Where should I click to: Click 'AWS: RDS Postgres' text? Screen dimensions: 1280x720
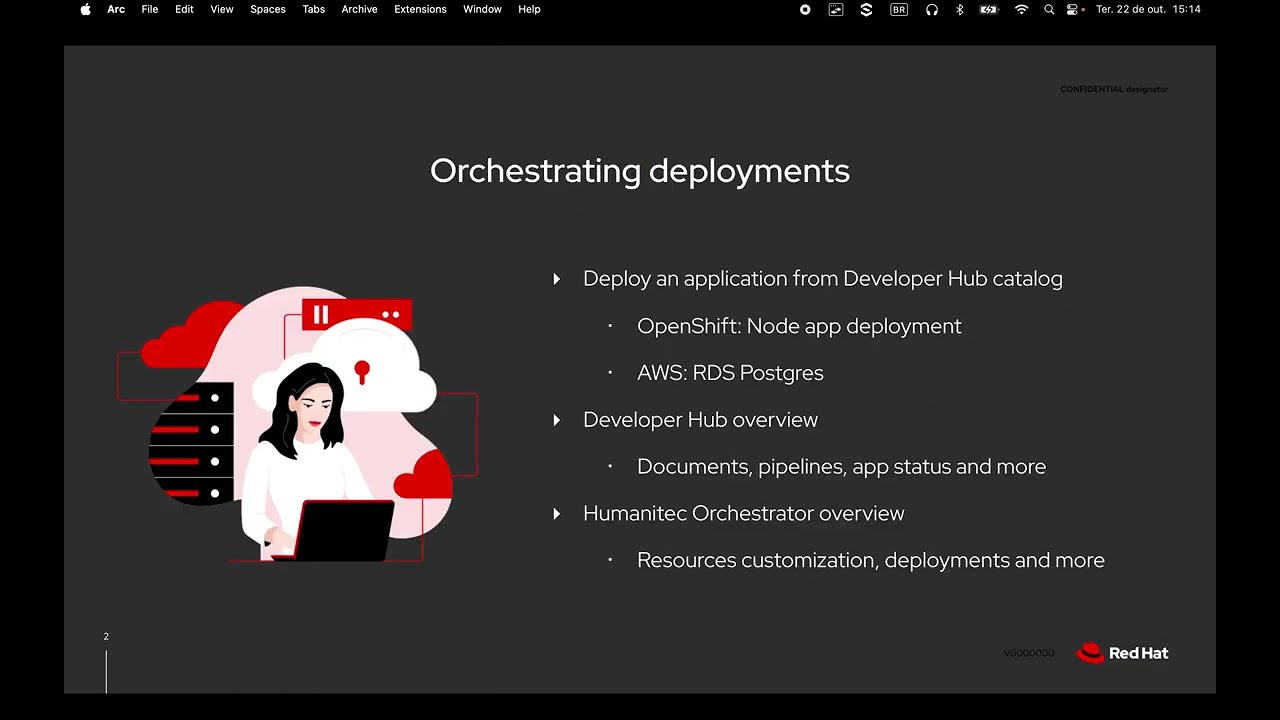[730, 373]
